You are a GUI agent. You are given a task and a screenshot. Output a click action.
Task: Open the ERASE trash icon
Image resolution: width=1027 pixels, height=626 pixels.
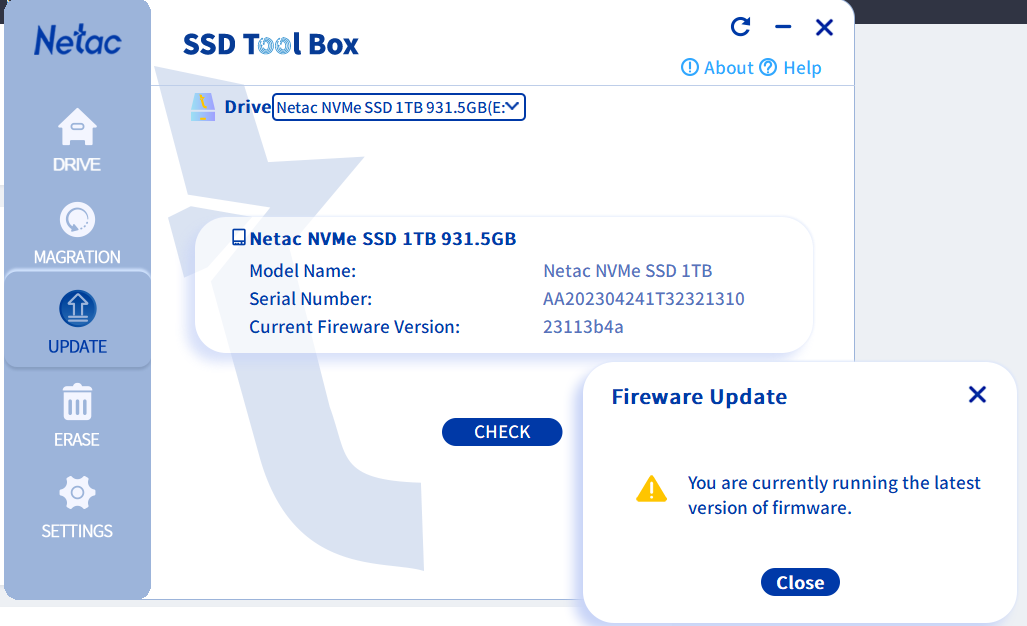77,401
